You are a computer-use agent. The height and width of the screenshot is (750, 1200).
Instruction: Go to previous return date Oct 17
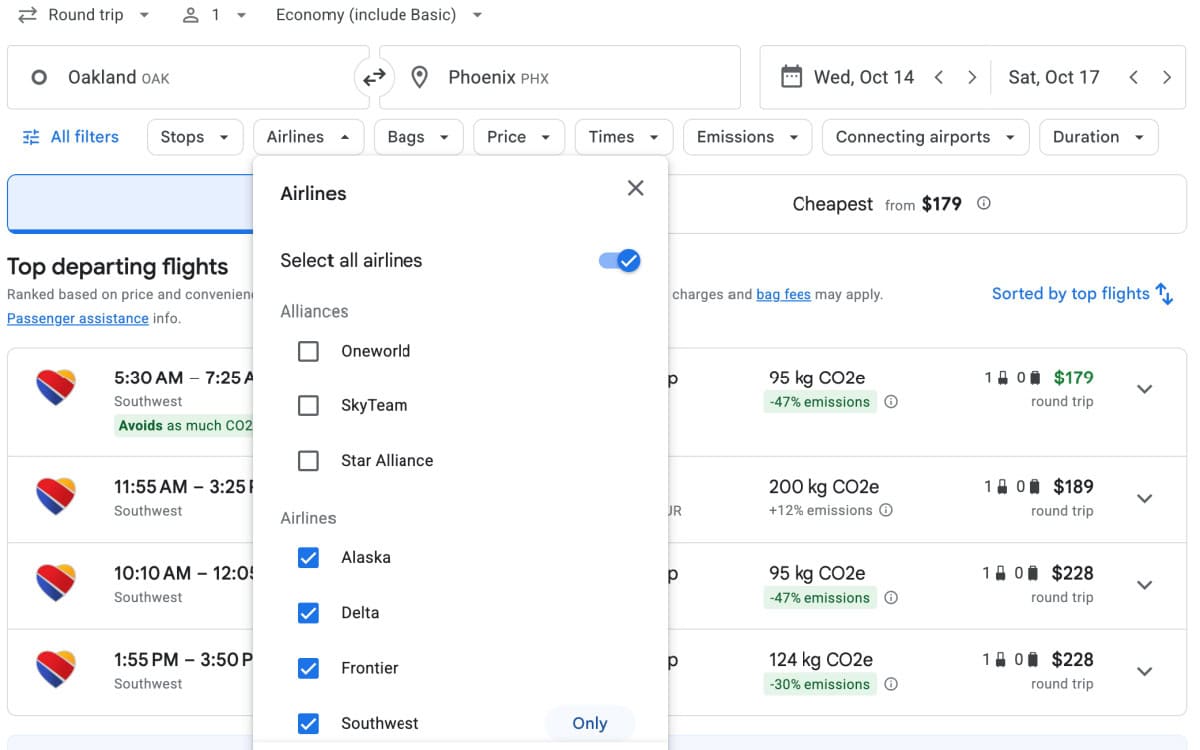click(x=1133, y=77)
